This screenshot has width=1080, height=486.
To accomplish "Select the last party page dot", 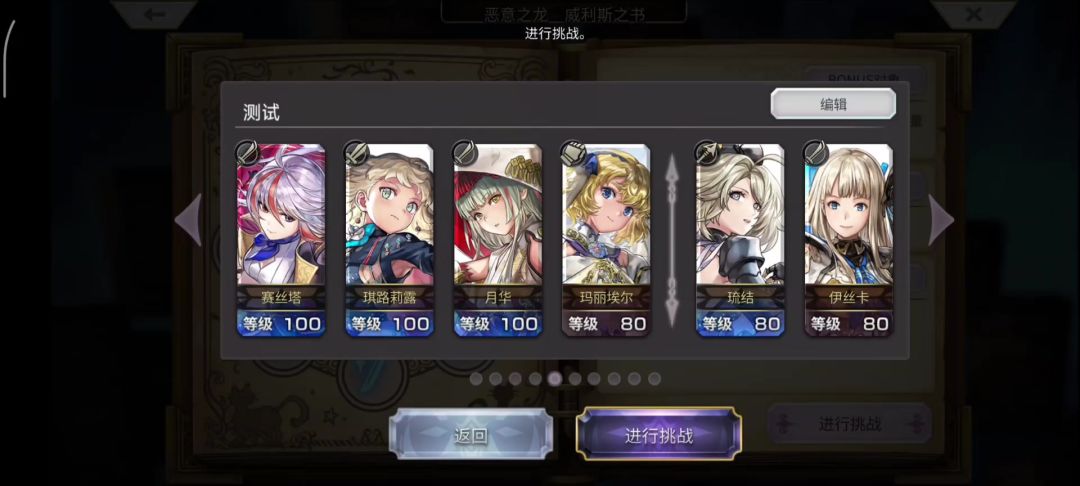I will (654, 379).
